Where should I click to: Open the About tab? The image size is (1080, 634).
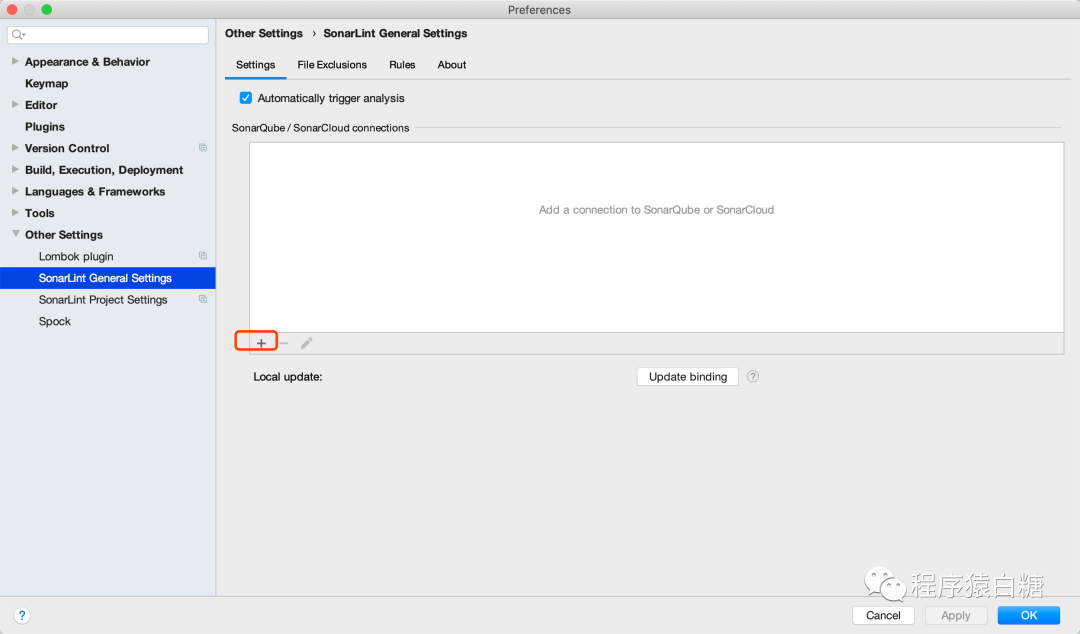pos(452,65)
